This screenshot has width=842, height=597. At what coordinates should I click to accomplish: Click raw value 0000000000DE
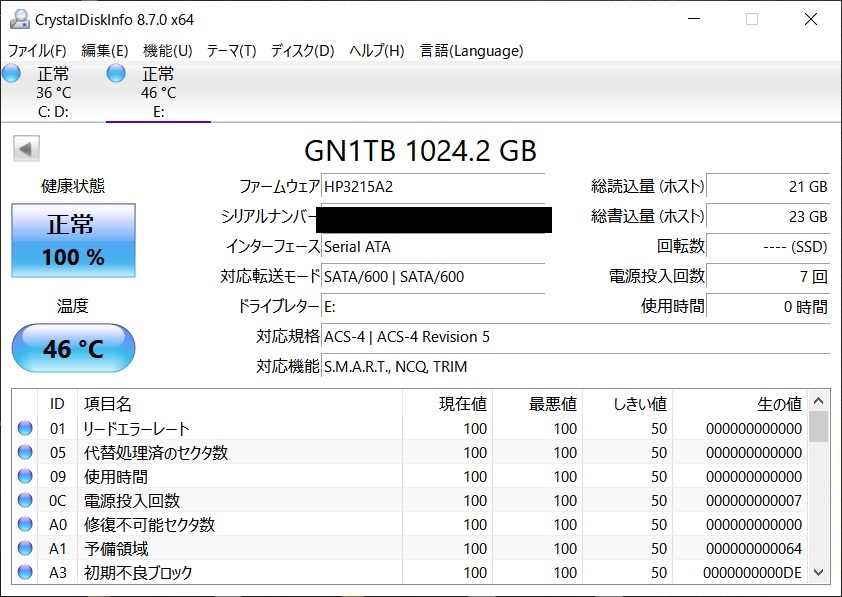pyautogui.click(x=752, y=573)
